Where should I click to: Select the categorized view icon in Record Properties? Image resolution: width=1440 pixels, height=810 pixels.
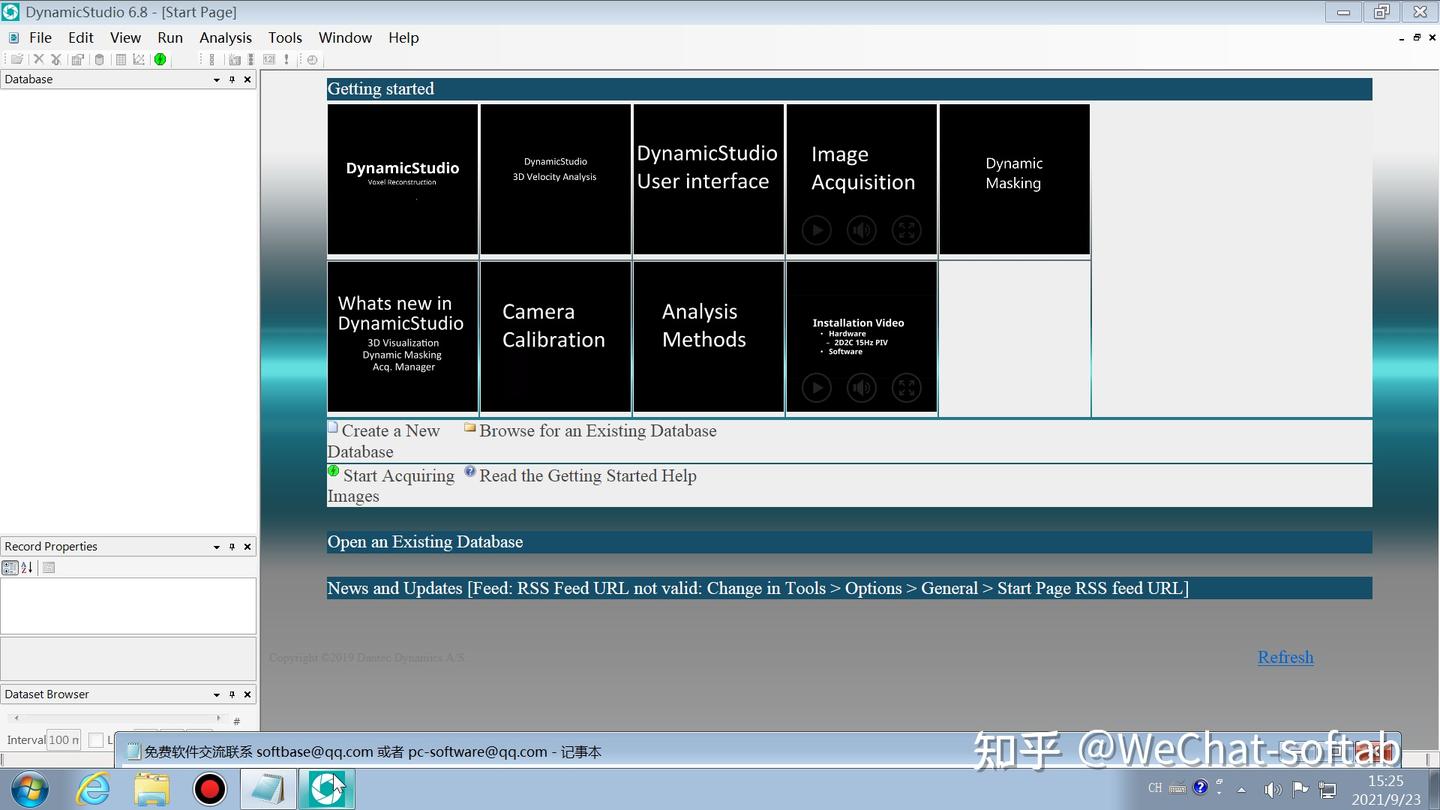click(10, 567)
